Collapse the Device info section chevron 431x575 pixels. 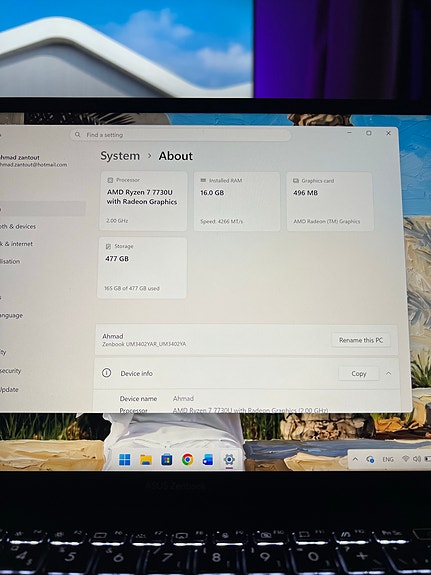388,373
